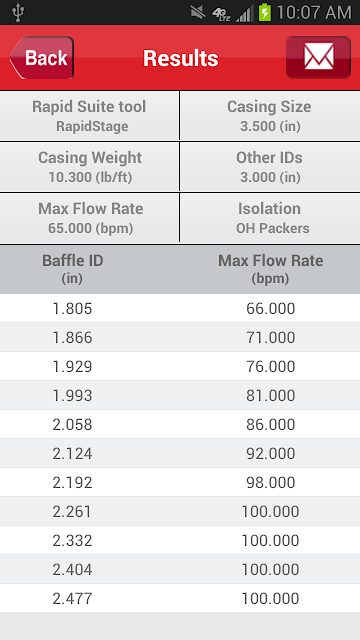This screenshot has width=360, height=640.
Task: Tap the muted sound status icon
Action: [198, 13]
